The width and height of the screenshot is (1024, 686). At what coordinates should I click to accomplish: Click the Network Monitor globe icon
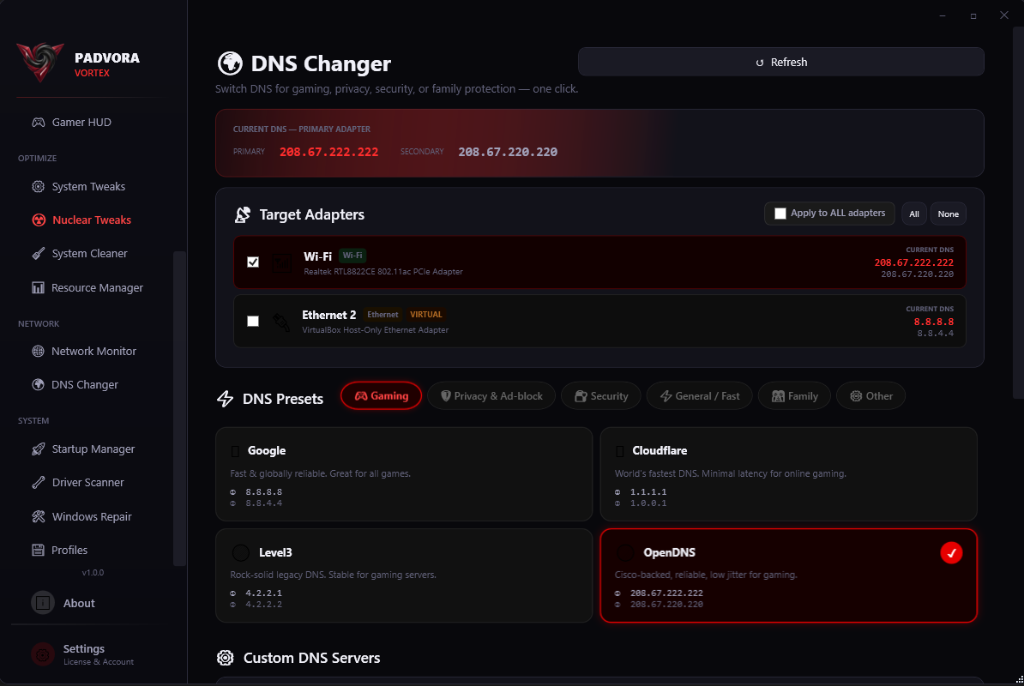(39, 351)
